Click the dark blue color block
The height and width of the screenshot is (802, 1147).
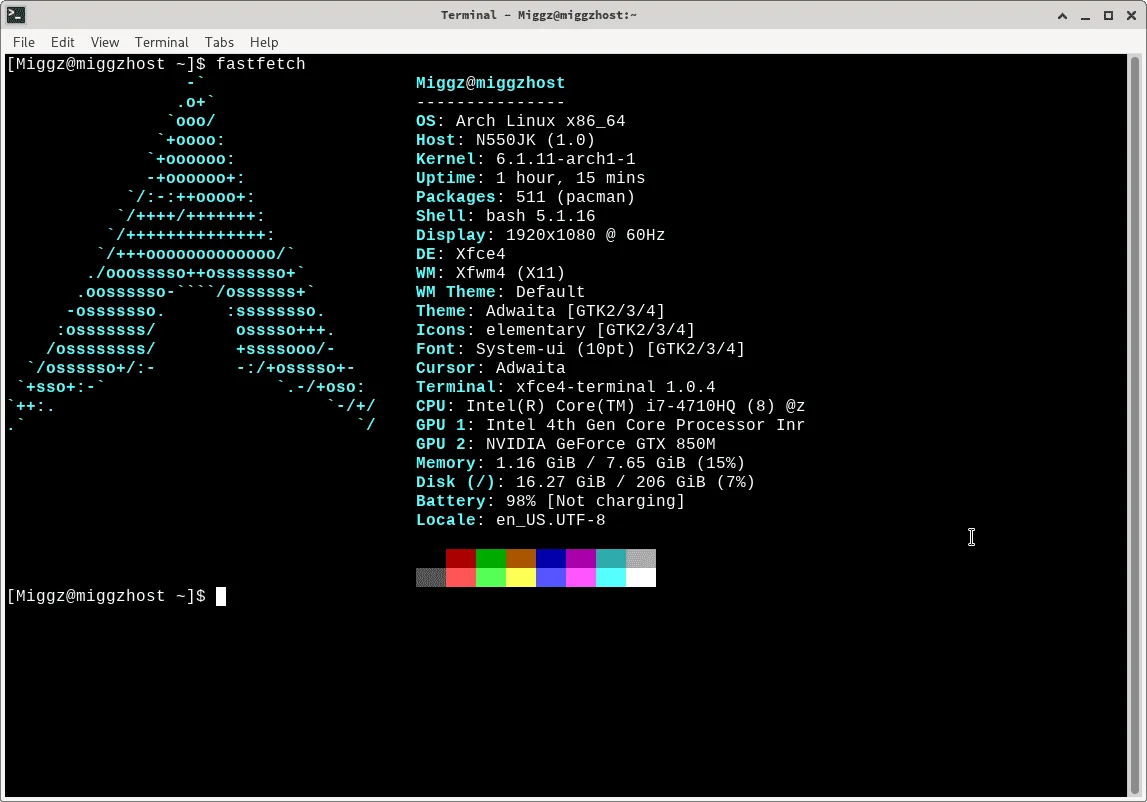coord(551,558)
